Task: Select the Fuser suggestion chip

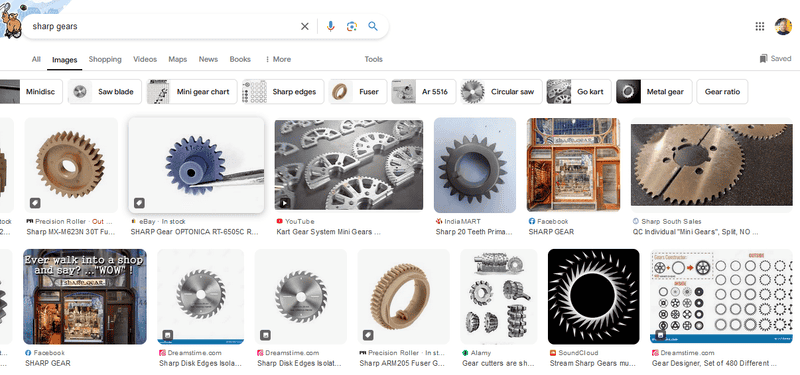Action: [358, 92]
